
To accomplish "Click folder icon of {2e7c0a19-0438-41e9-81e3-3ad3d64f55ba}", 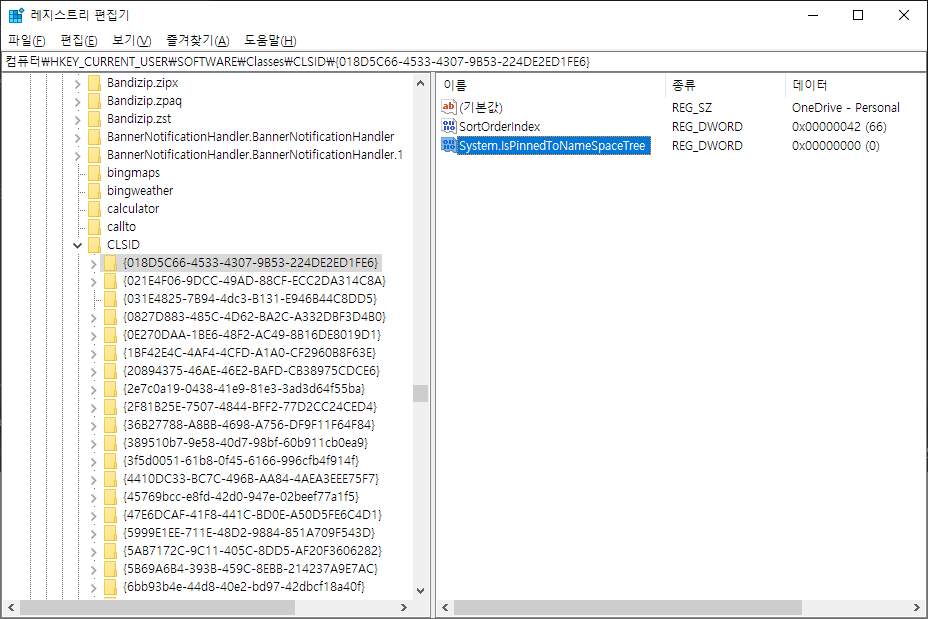I will click(x=110, y=389).
